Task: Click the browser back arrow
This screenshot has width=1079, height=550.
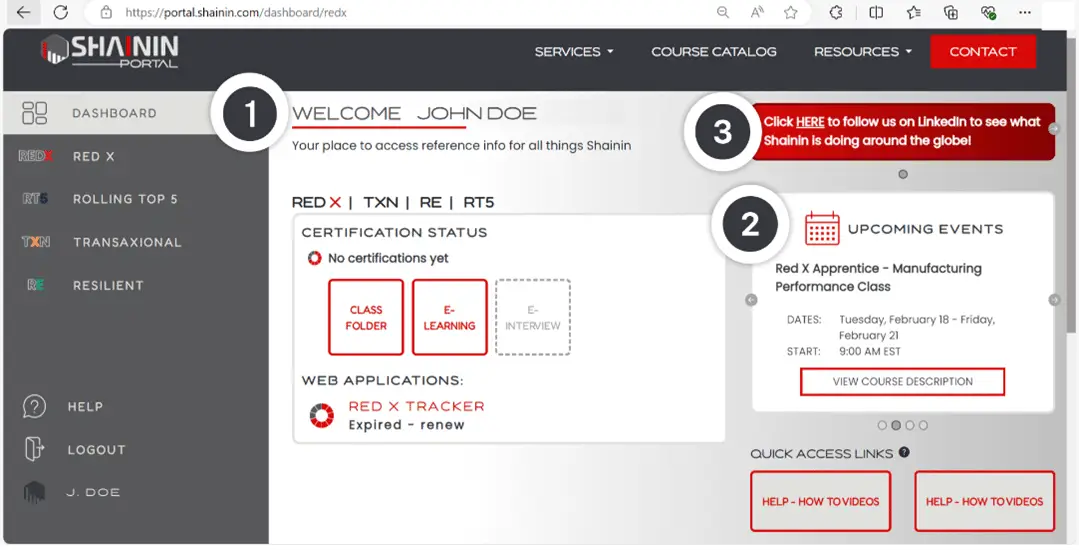Action: tap(23, 12)
